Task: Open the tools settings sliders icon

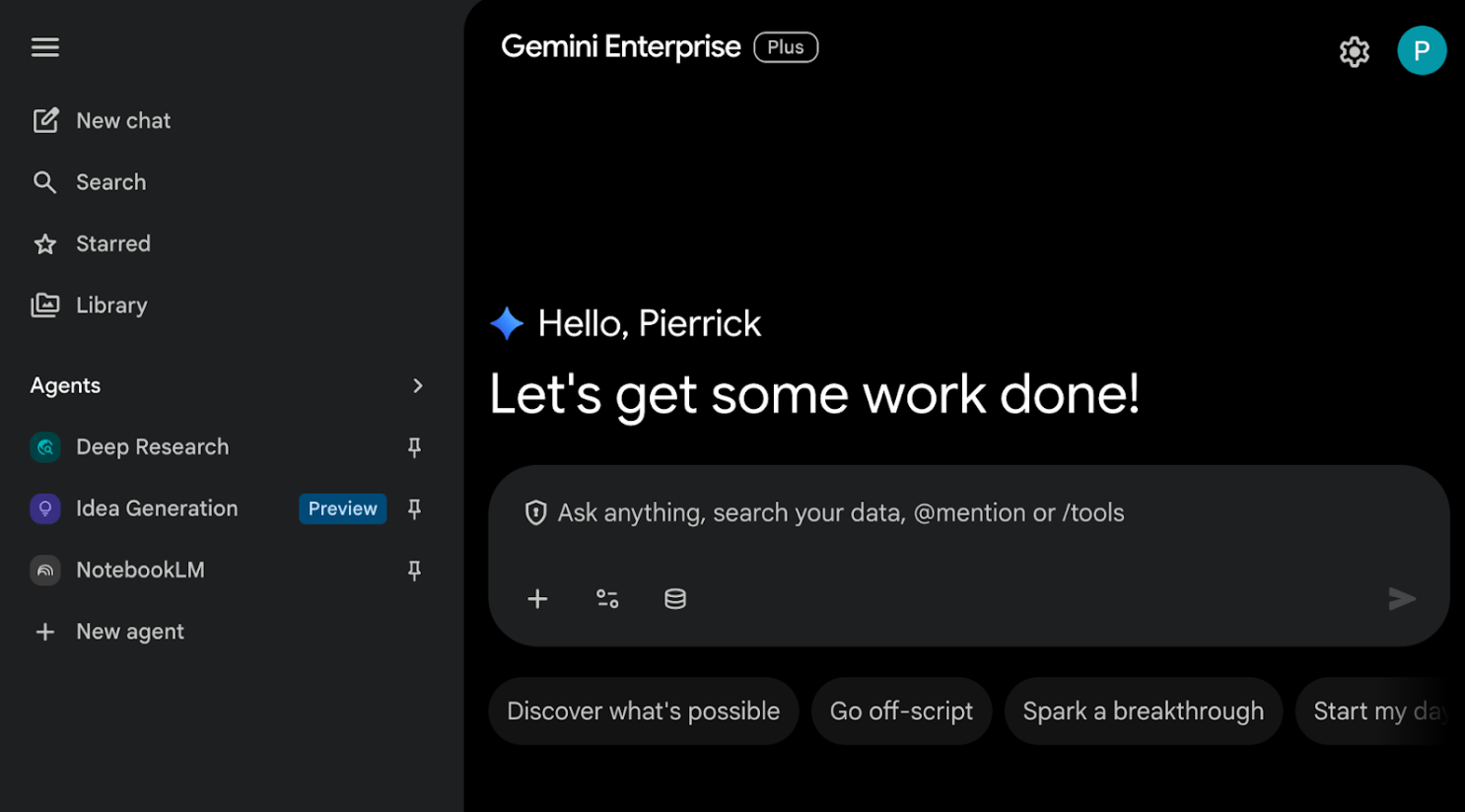Action: pos(607,599)
